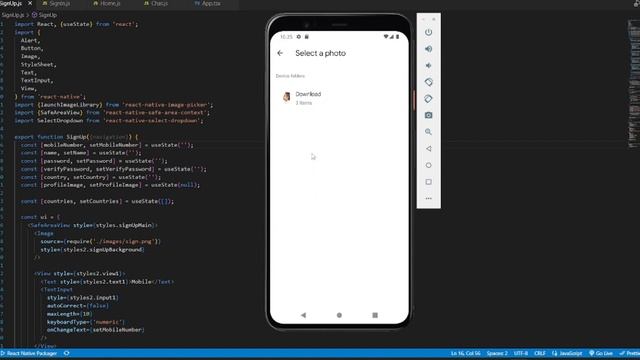Image resolution: width=640 pixels, height=360 pixels.
Task: Tap the phone's bottom recents navigation button
Action: [375, 315]
